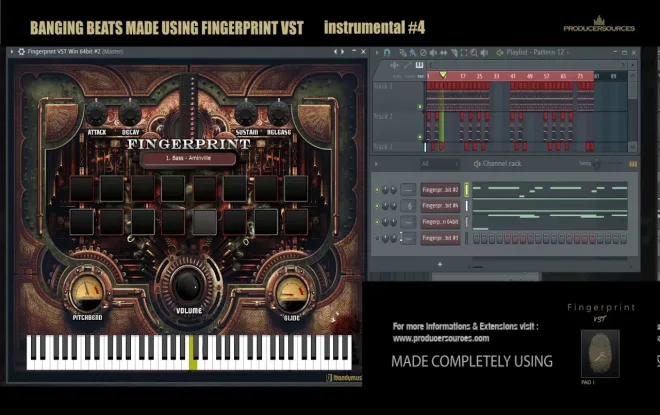The height and width of the screenshot is (415, 660).
Task: Unmute channel Fingerpr..bit #3 via its LED
Action: click(377, 238)
